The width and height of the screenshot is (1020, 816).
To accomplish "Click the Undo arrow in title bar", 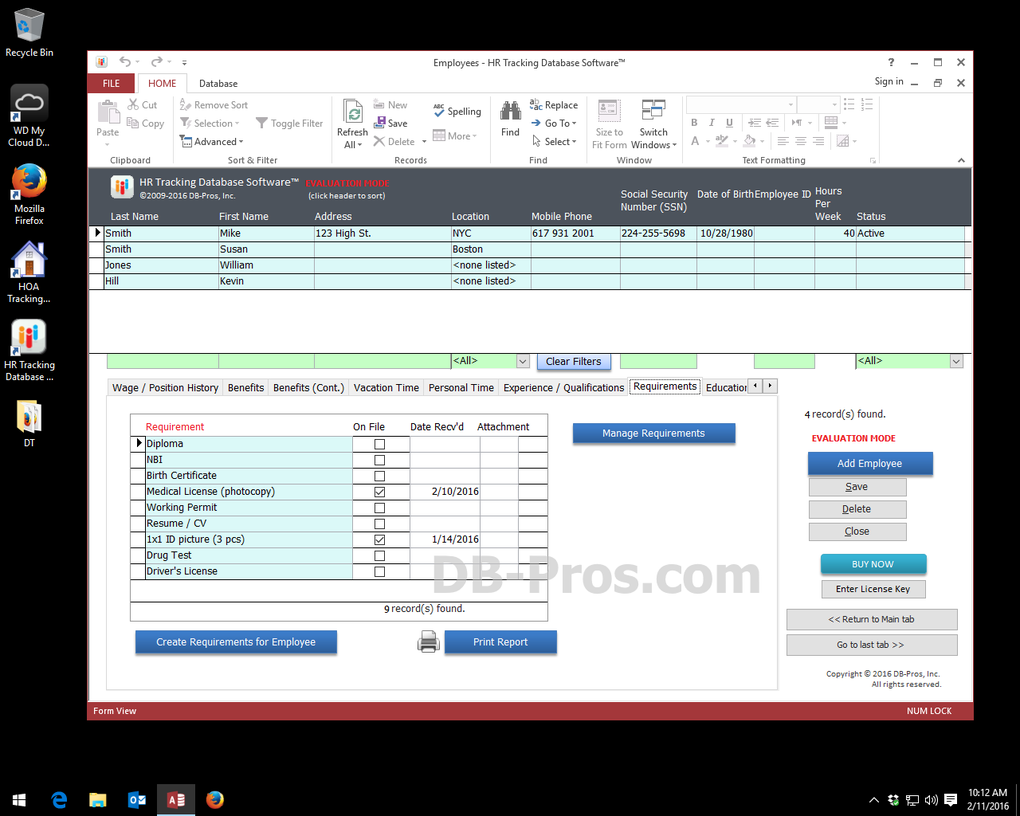I will point(125,62).
